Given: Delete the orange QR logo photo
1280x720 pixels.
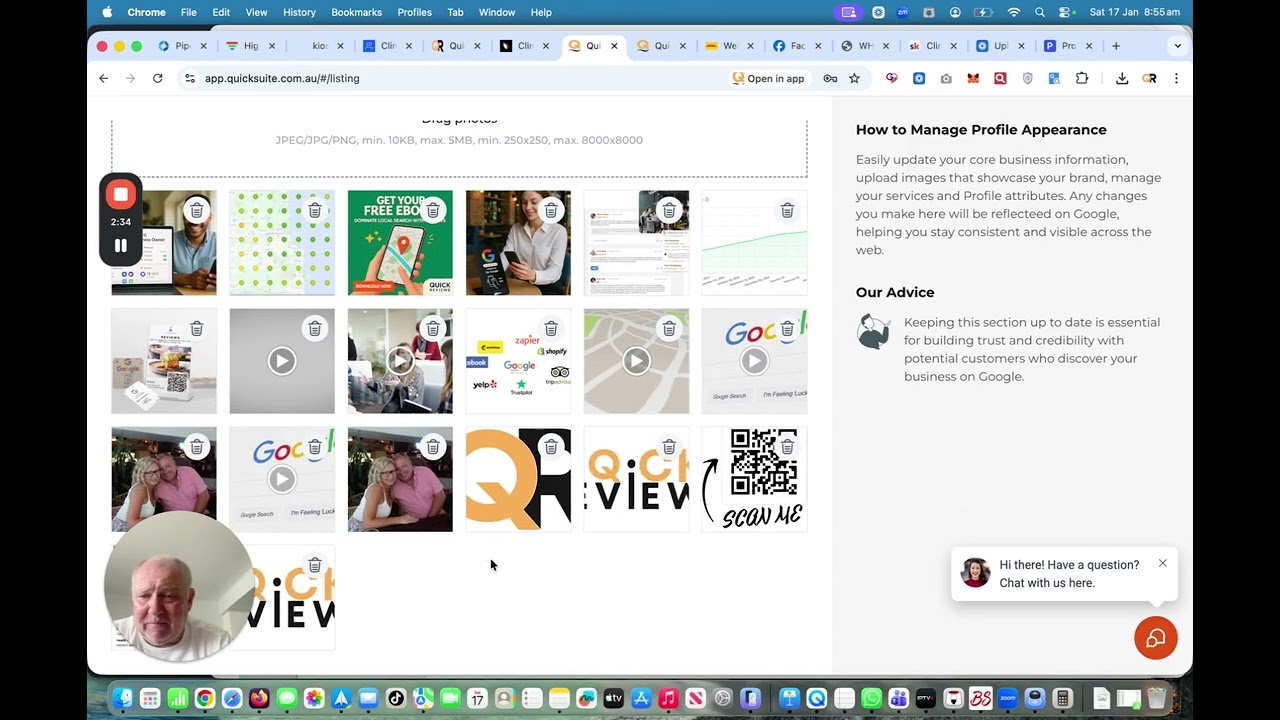Looking at the screenshot, I should click(x=551, y=447).
